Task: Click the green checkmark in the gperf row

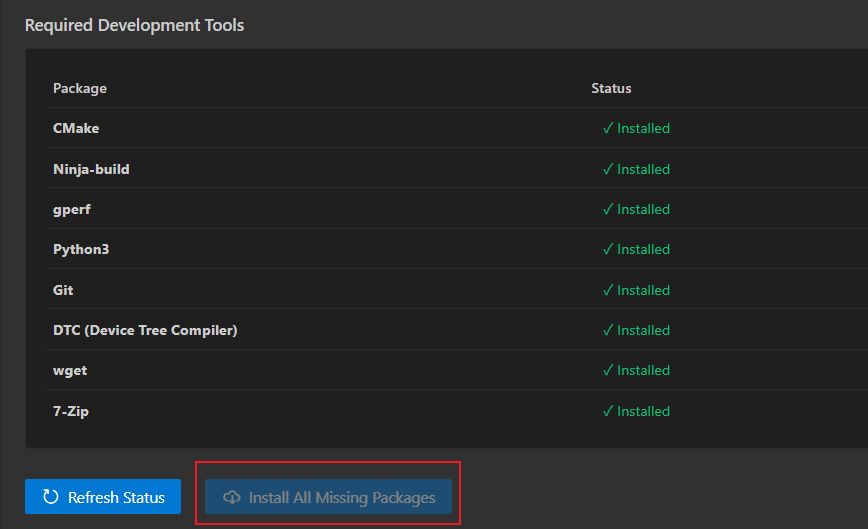Action: [607, 209]
